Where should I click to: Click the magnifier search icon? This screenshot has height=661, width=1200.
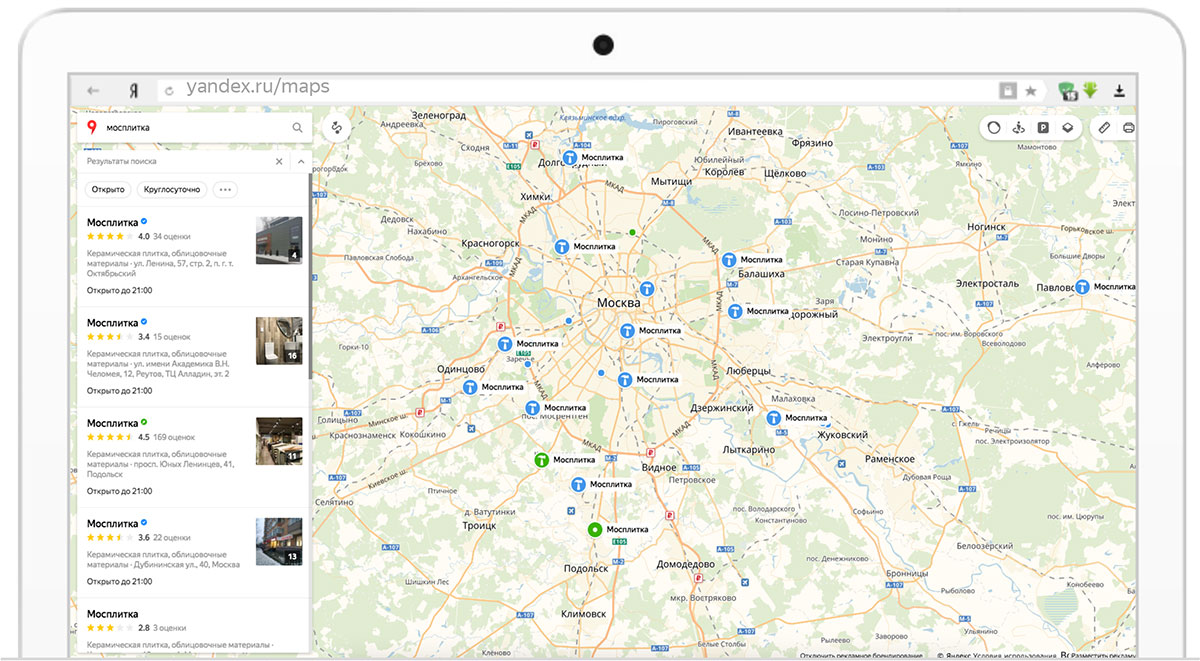(298, 128)
